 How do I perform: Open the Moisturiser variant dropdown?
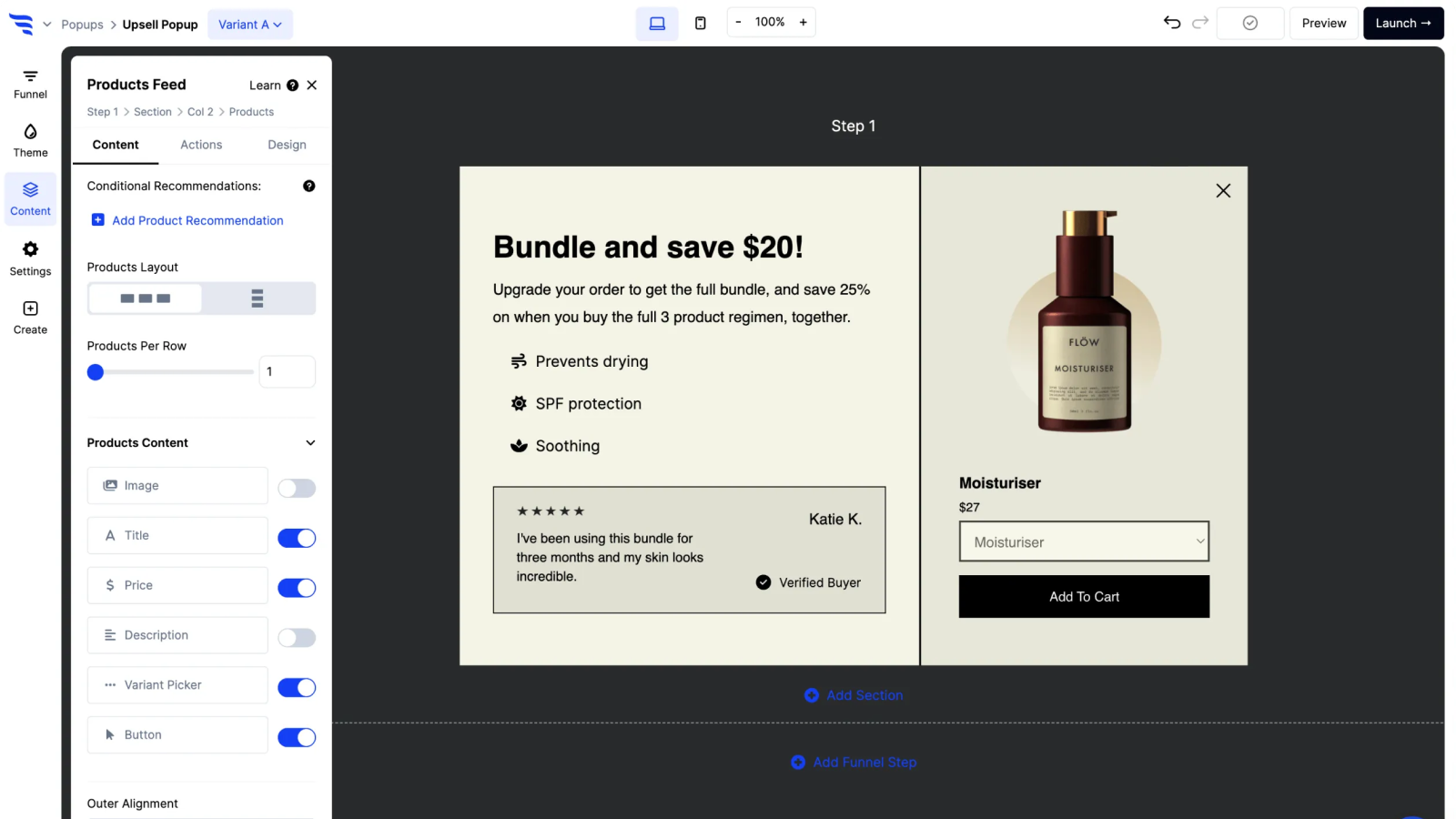pos(1084,541)
